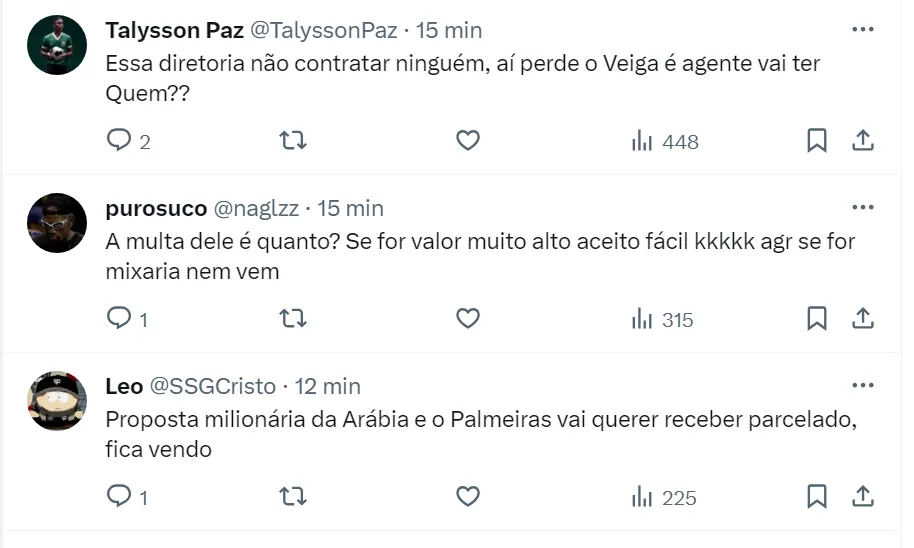Image resolution: width=914 pixels, height=548 pixels.
Task: Open more options on Talysson Paz's tweet
Action: [x=862, y=30]
